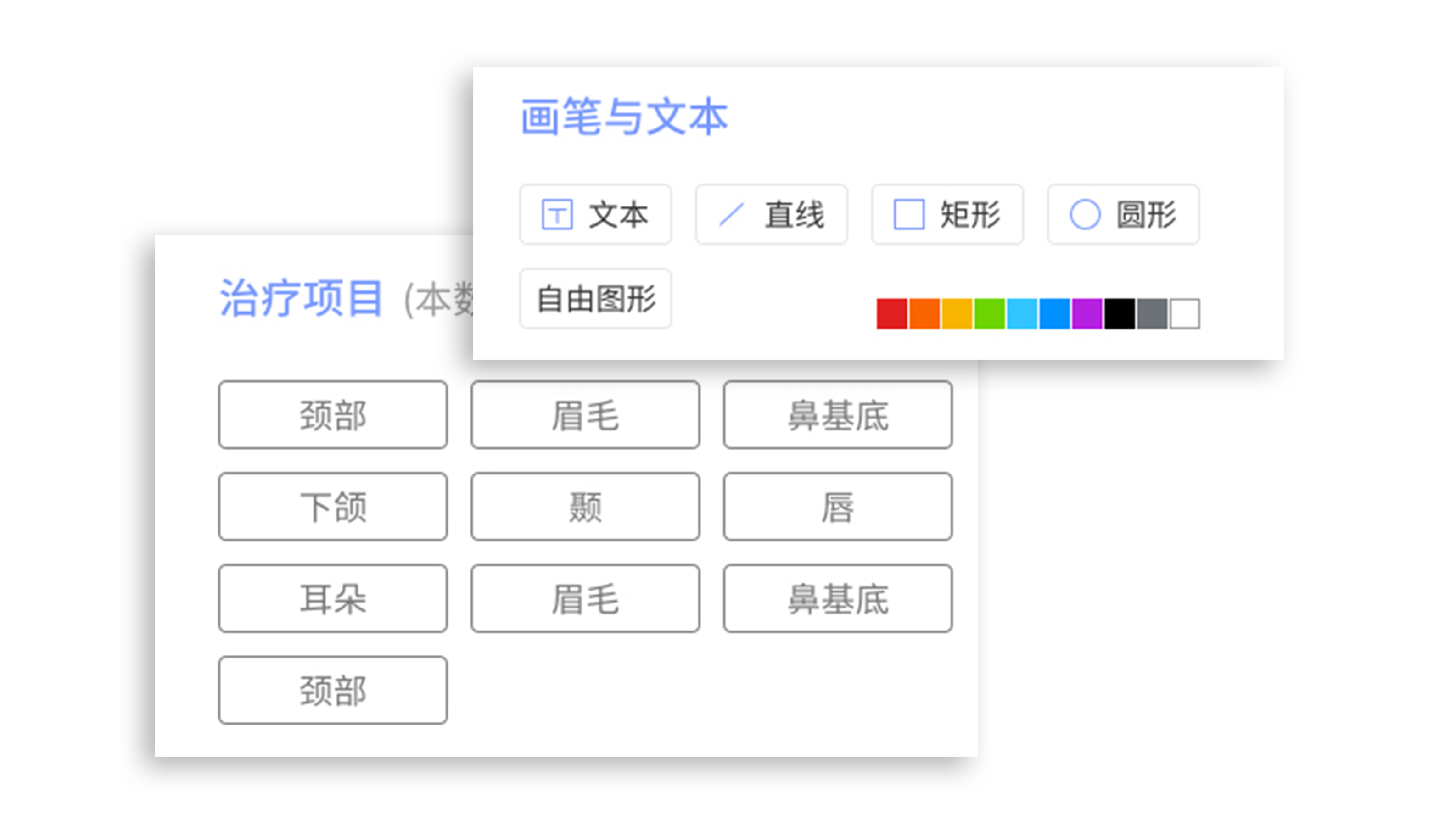Choose the yellow color swatch
This screenshot has width=1456, height=837.
click(957, 314)
